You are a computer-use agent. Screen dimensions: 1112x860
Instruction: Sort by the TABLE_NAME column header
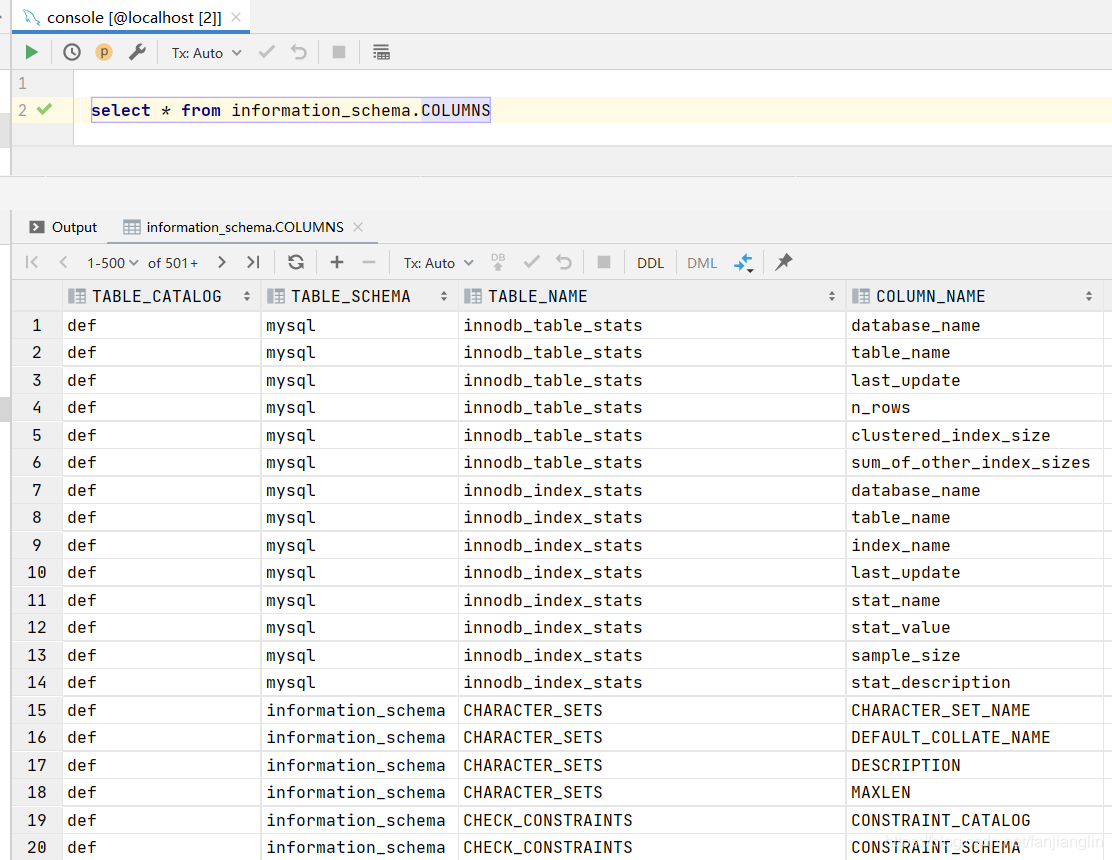pos(538,297)
